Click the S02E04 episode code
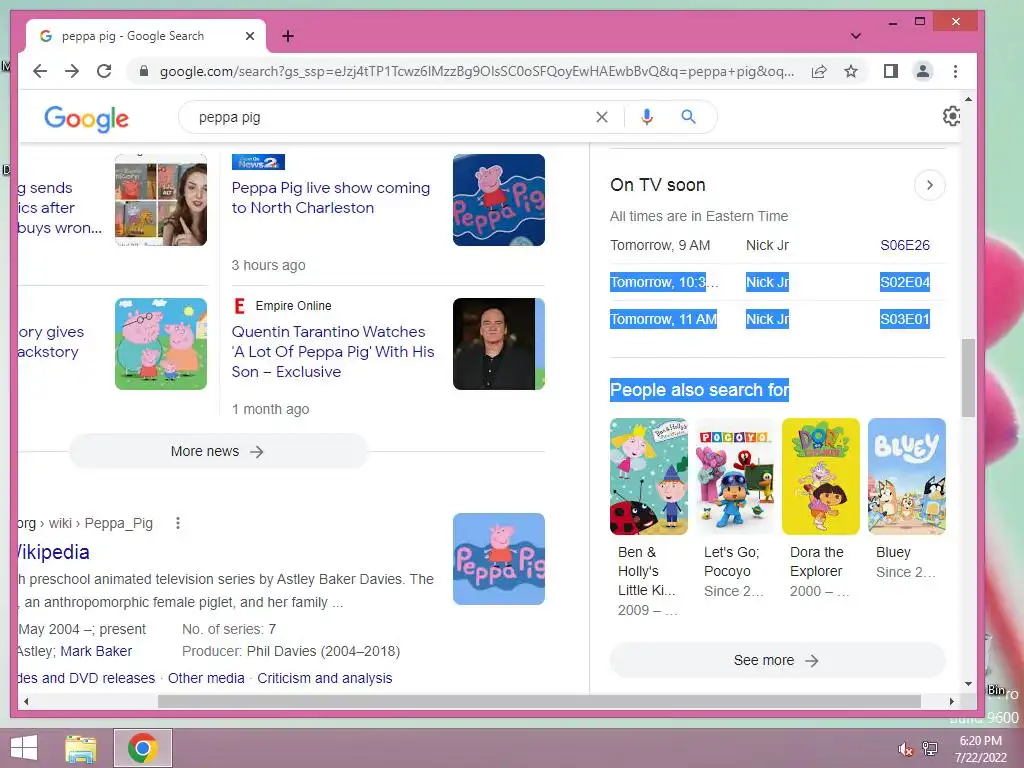This screenshot has width=1024, height=768. pyautogui.click(x=904, y=282)
